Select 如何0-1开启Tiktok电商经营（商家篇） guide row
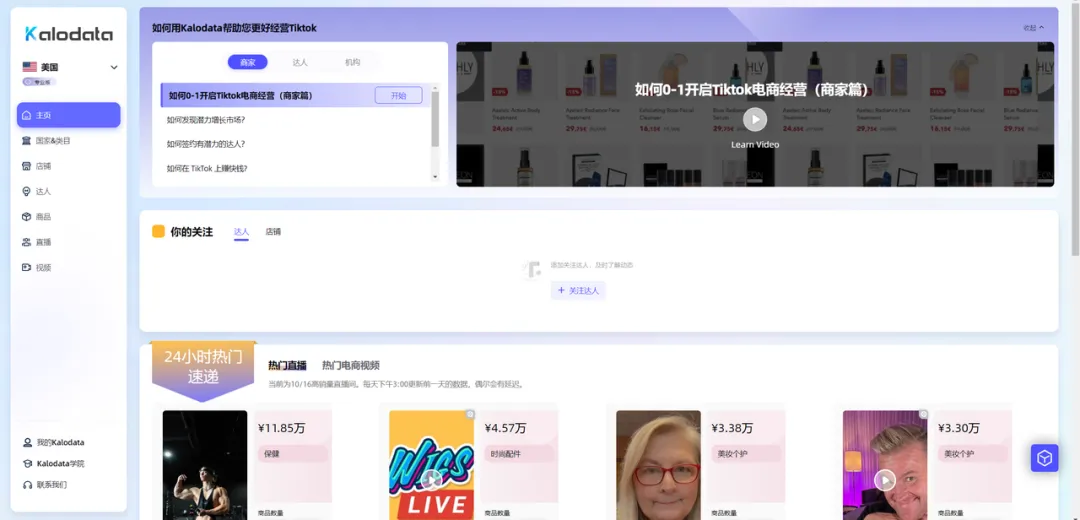 [x=295, y=96]
